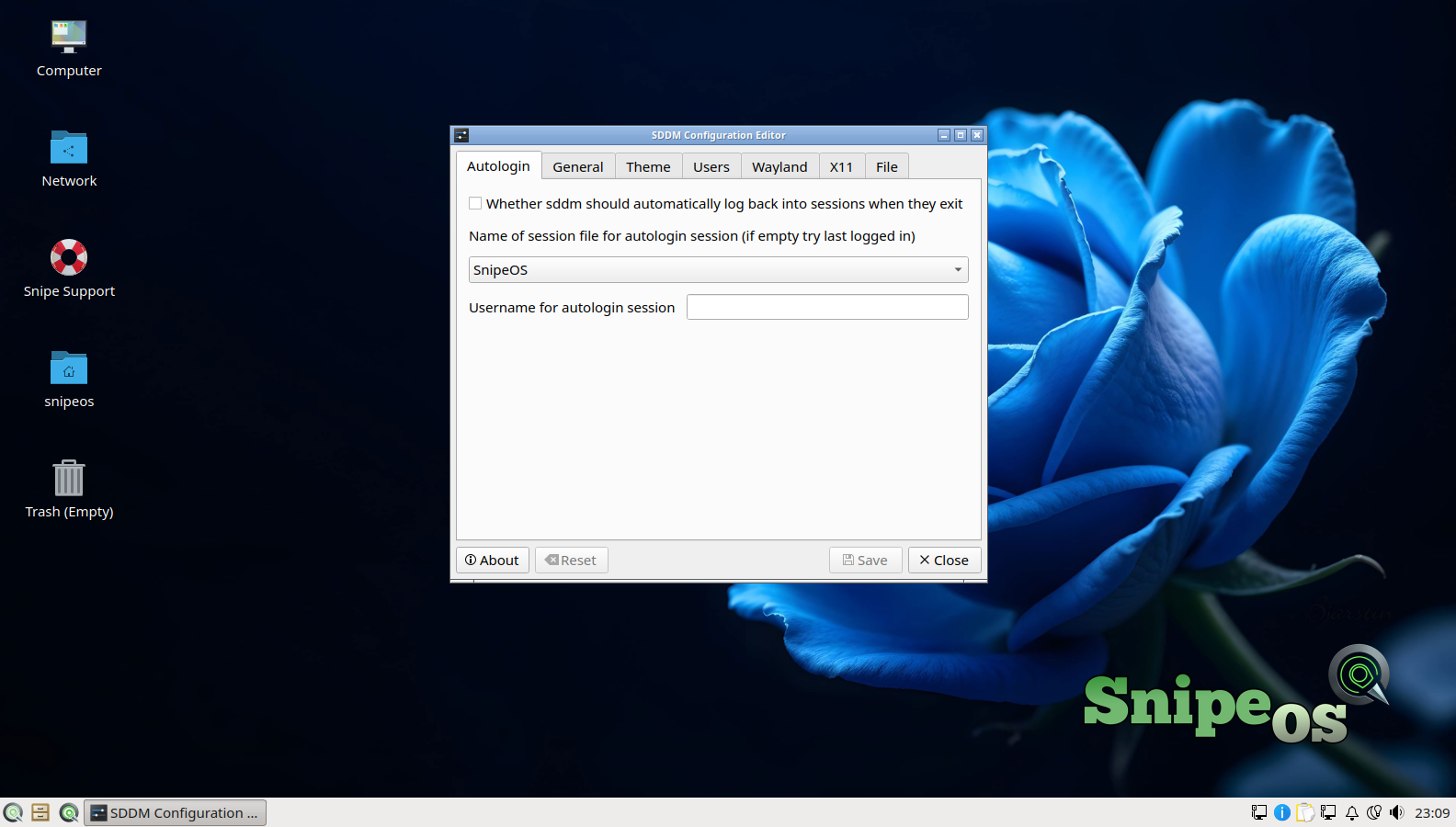Show notifications via the bell tray icon
The image size is (1456, 827).
pos(1351,812)
